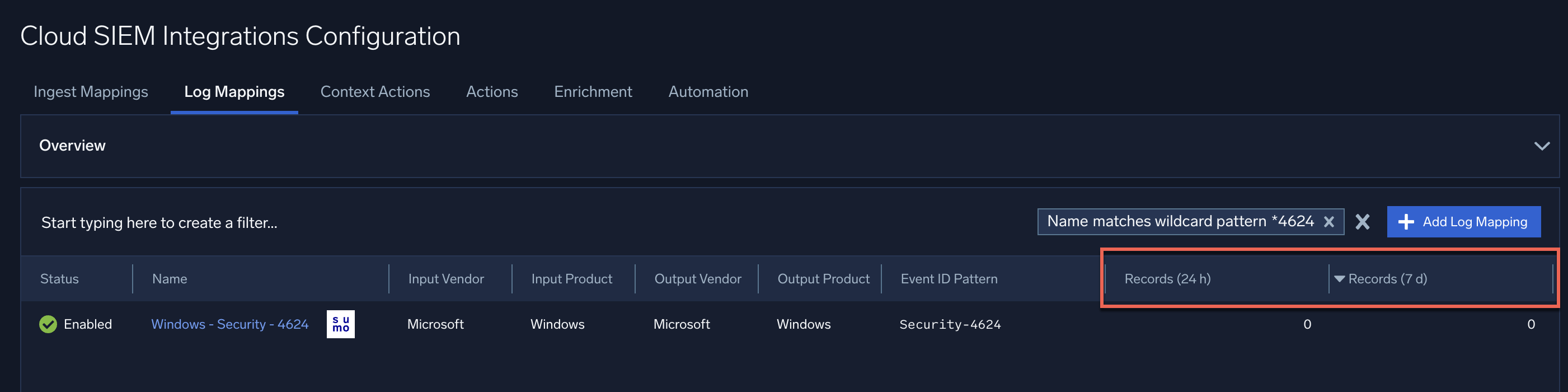The image size is (1568, 392).
Task: Select the Log Mappings tab
Action: [x=234, y=92]
